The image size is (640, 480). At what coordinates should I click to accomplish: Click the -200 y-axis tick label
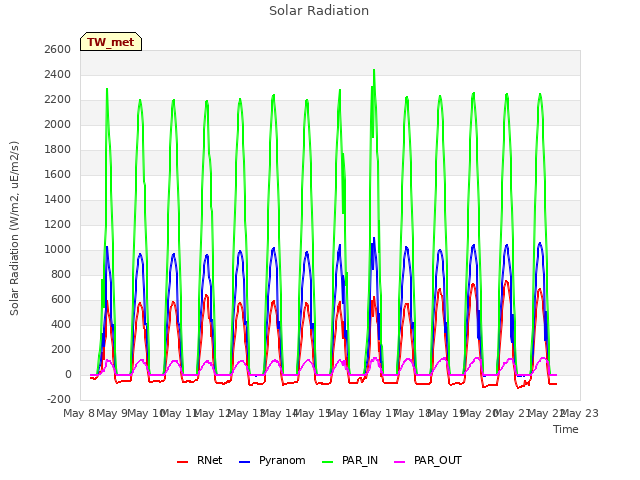click(x=59, y=399)
